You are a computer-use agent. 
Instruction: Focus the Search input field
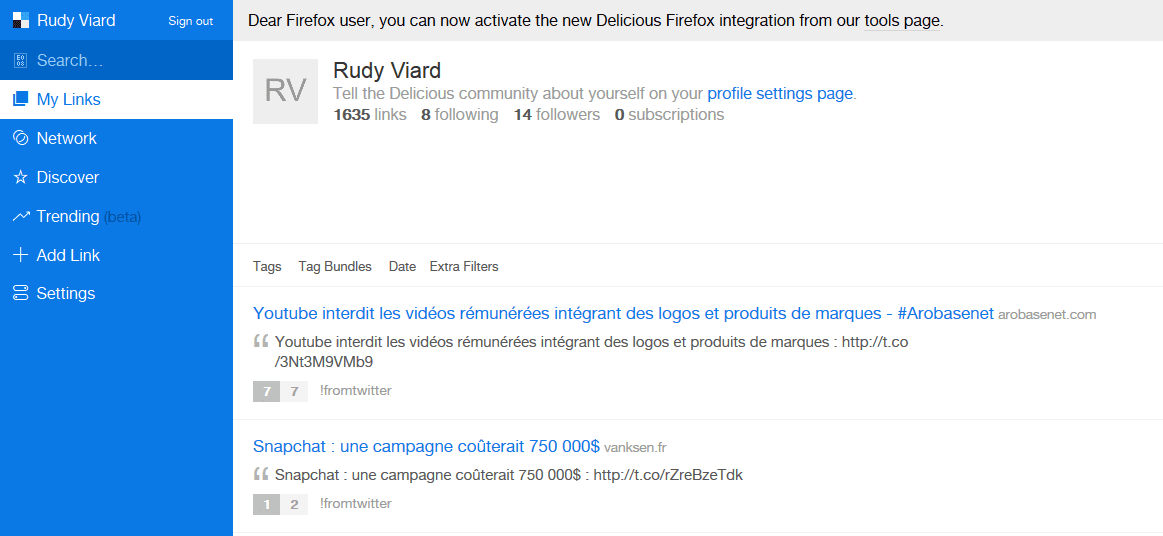point(116,61)
